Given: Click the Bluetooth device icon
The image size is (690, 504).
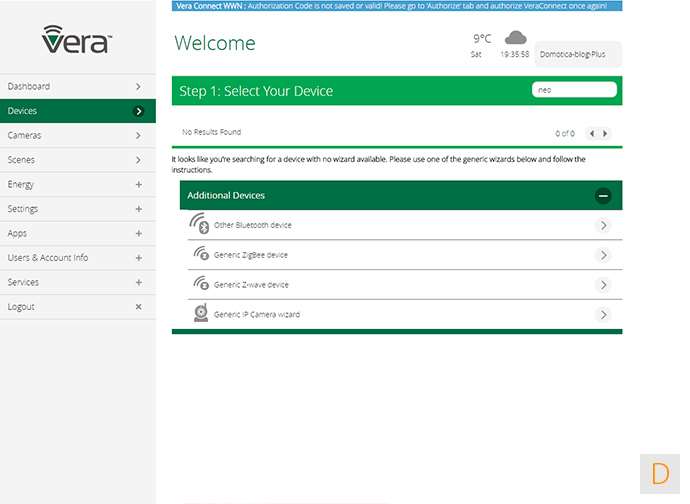Looking at the screenshot, I should [x=199, y=225].
